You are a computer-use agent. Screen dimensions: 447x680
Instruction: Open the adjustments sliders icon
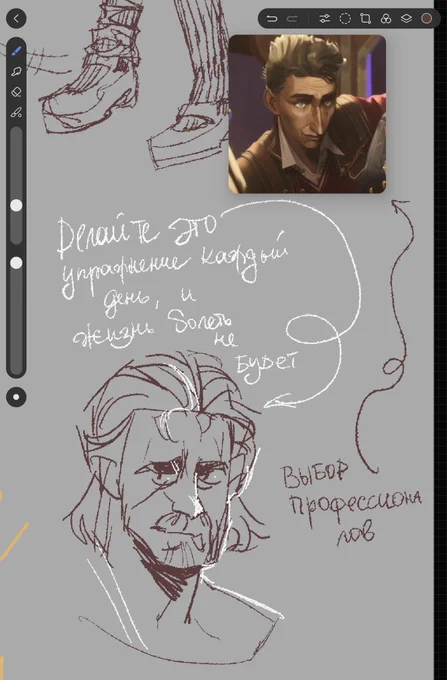tap(324, 19)
